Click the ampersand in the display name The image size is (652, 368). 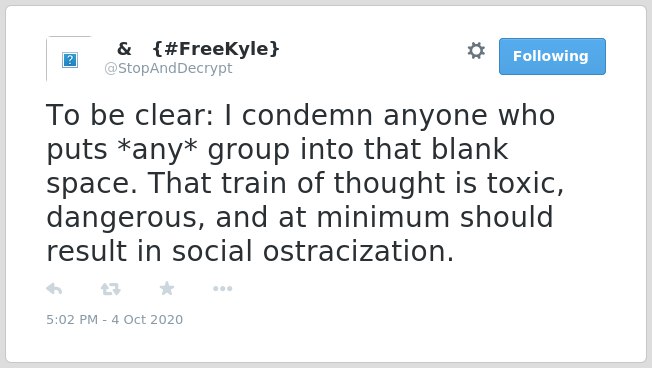(x=124, y=49)
